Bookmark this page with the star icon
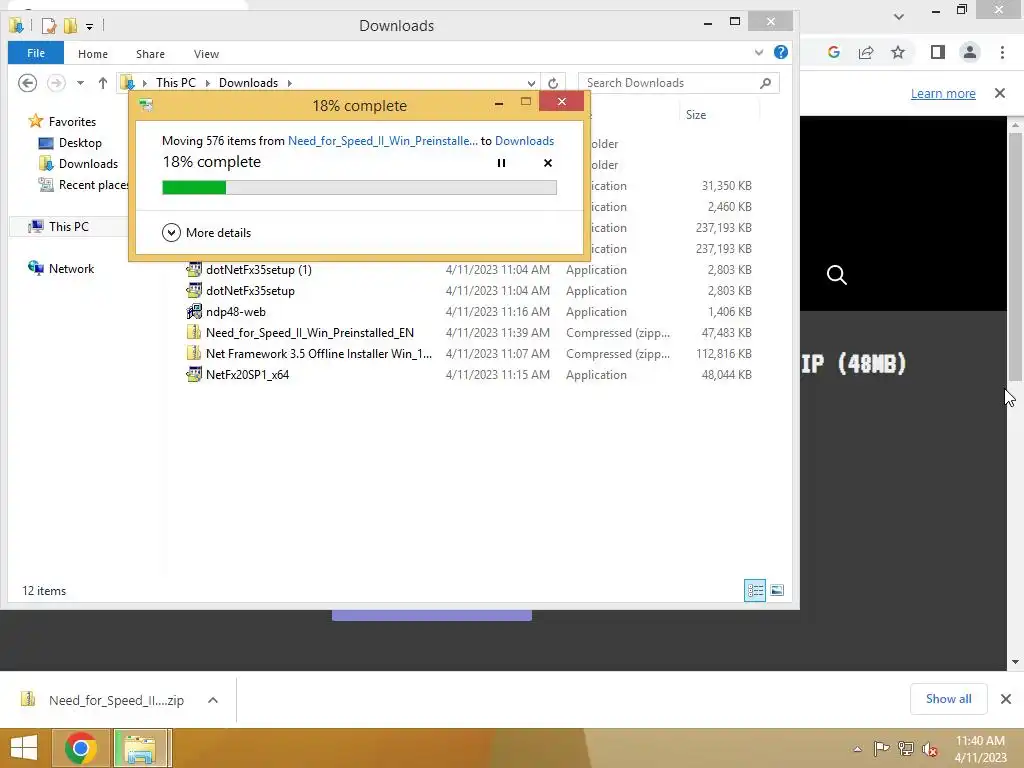 pyautogui.click(x=898, y=52)
